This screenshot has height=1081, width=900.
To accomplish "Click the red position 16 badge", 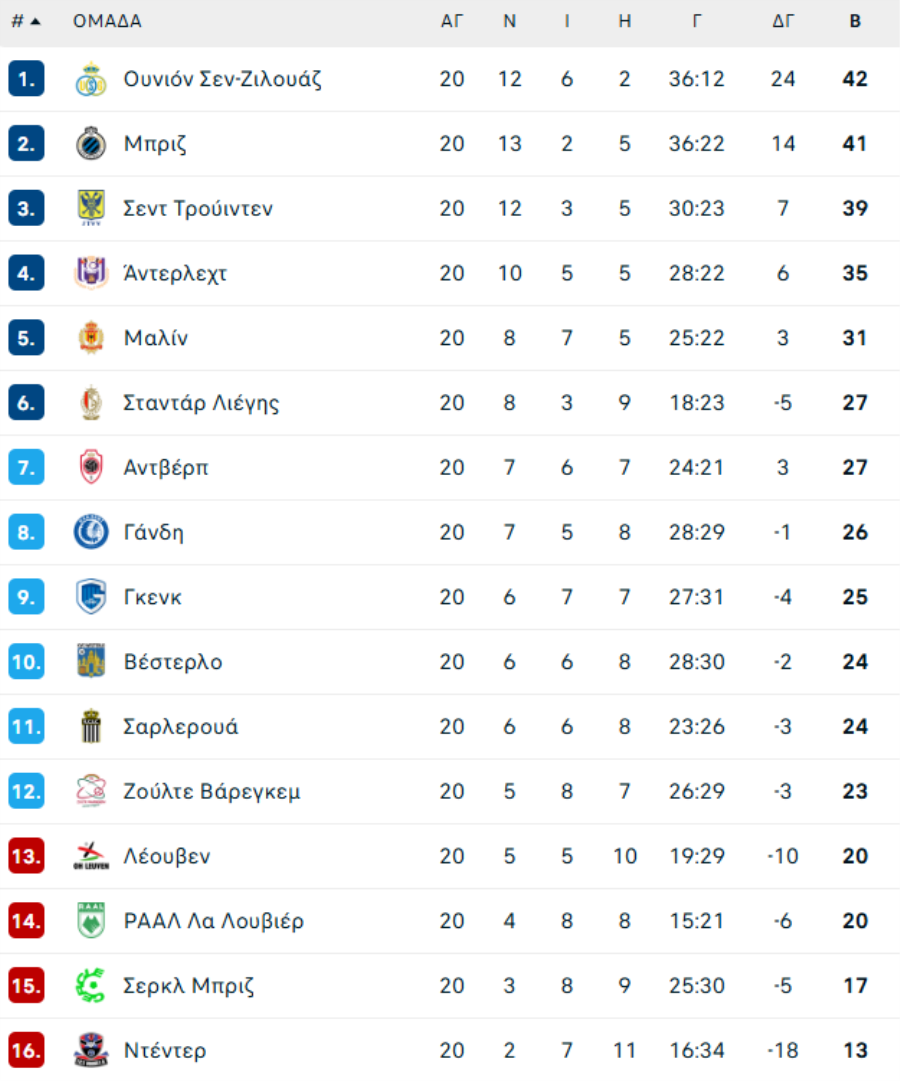I will (26, 1050).
